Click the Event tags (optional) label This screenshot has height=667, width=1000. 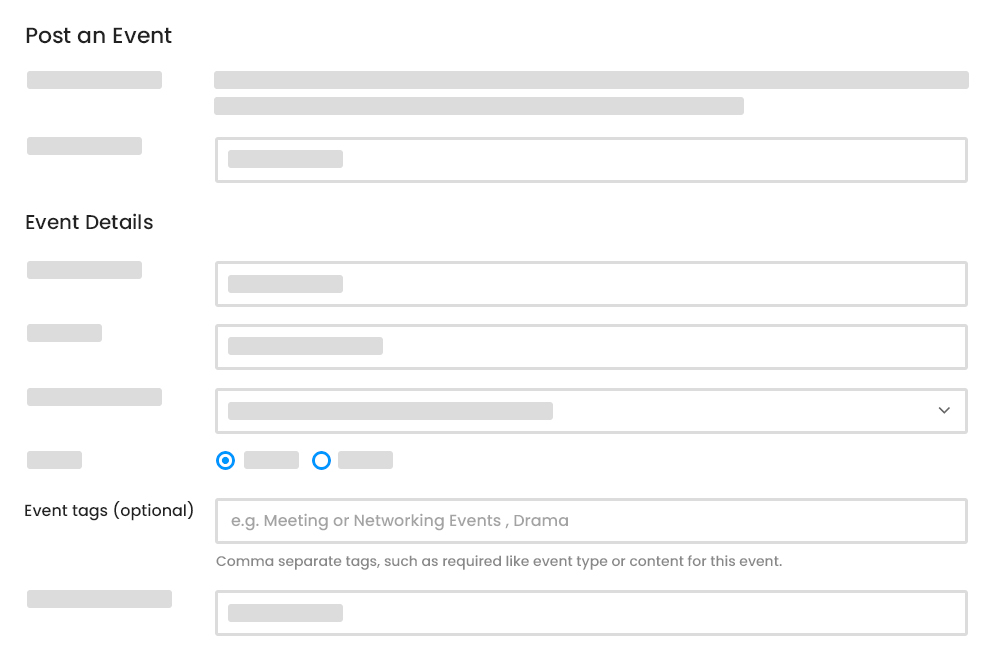tap(108, 510)
